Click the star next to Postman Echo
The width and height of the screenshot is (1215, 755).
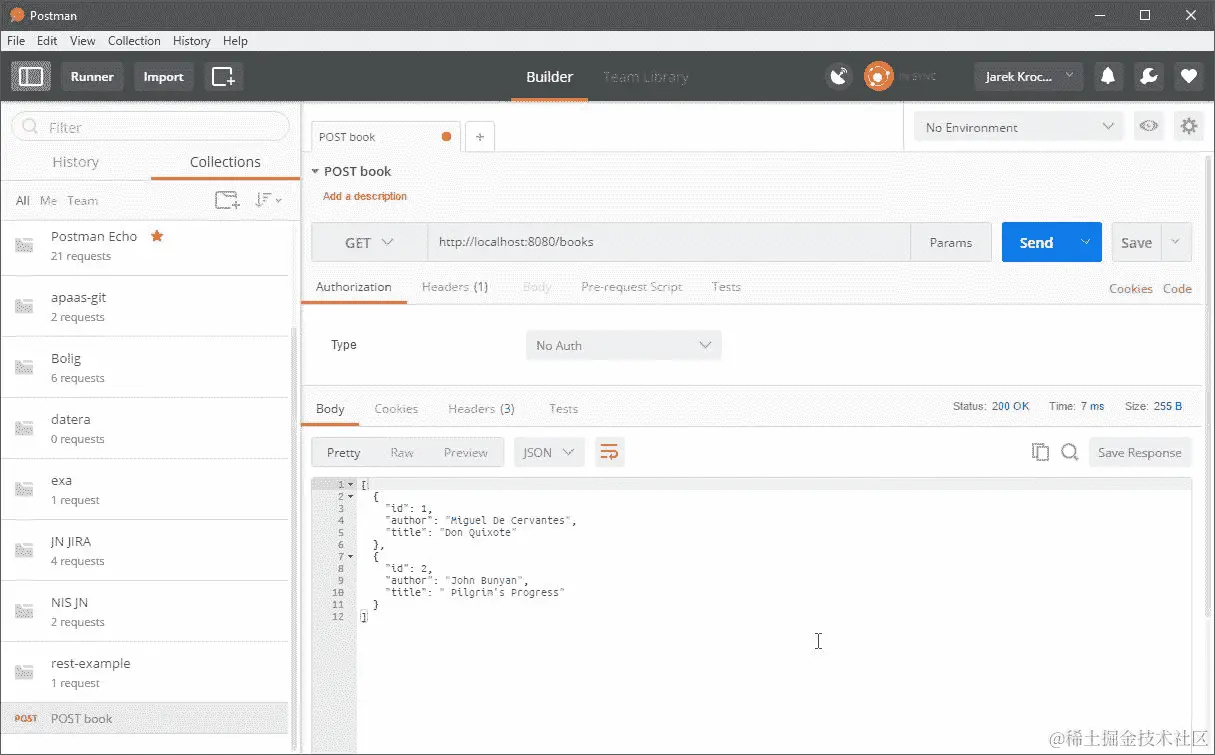point(157,236)
